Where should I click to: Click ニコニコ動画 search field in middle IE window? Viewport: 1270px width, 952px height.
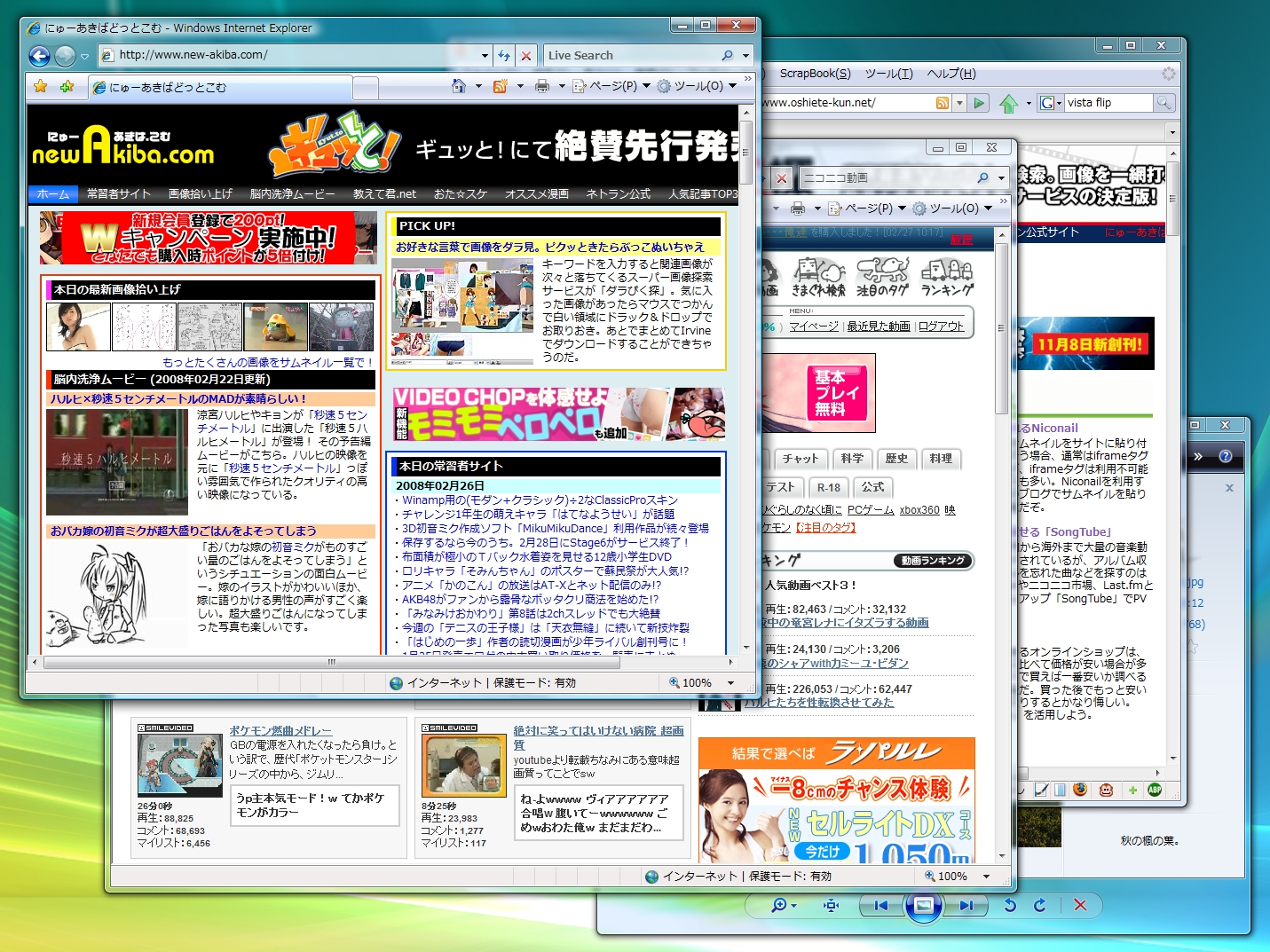[x=887, y=178]
